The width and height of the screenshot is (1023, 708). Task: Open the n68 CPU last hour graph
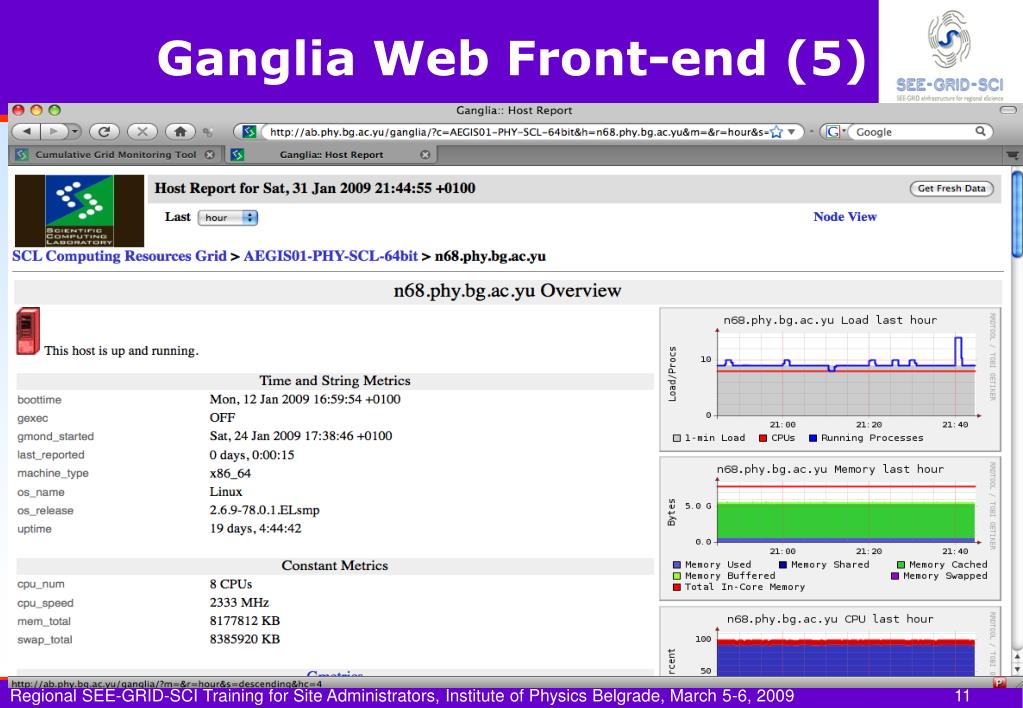click(x=830, y=641)
